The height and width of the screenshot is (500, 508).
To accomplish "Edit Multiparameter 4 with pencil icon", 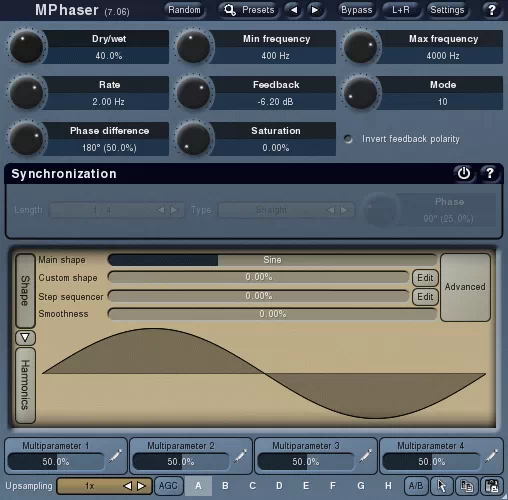I will (491, 456).
